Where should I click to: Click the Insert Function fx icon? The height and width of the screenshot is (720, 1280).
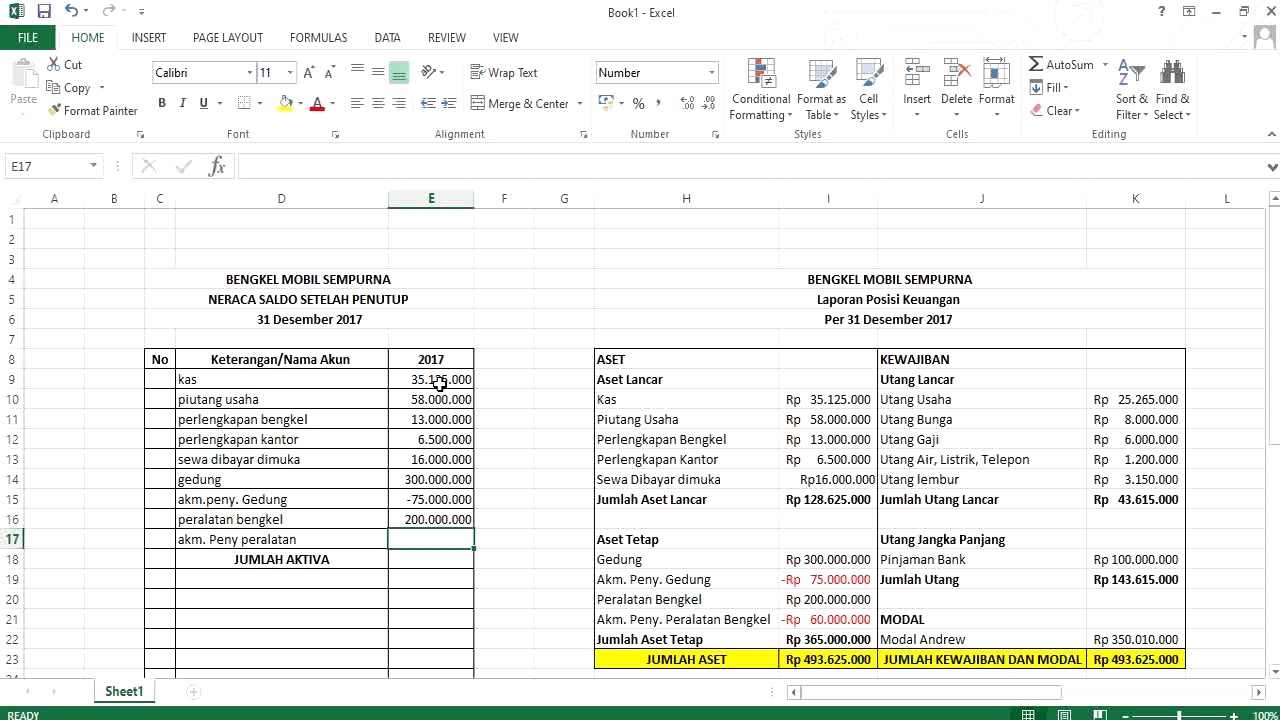[217, 166]
